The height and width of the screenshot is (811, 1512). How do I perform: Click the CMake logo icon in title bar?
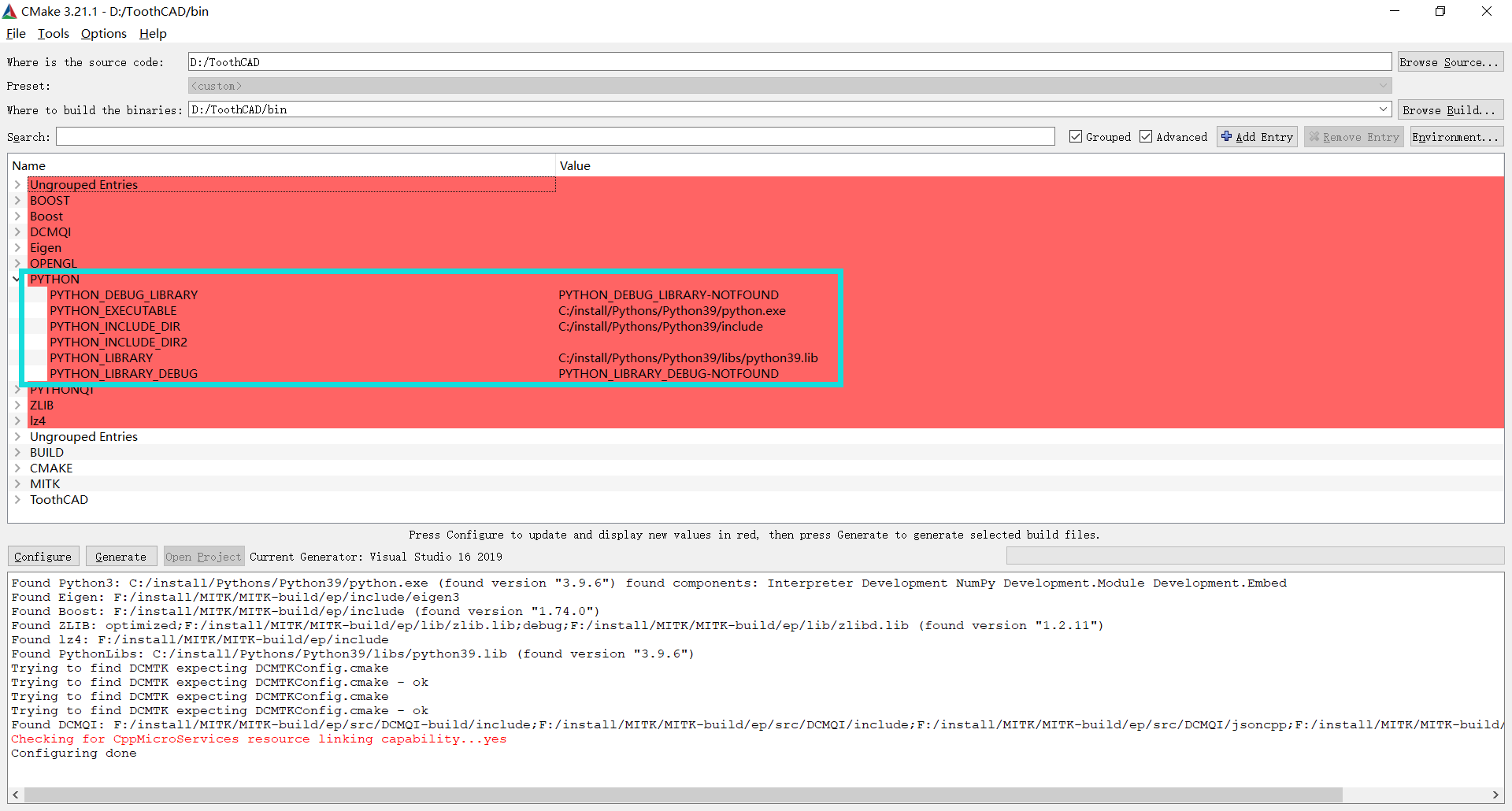point(9,11)
